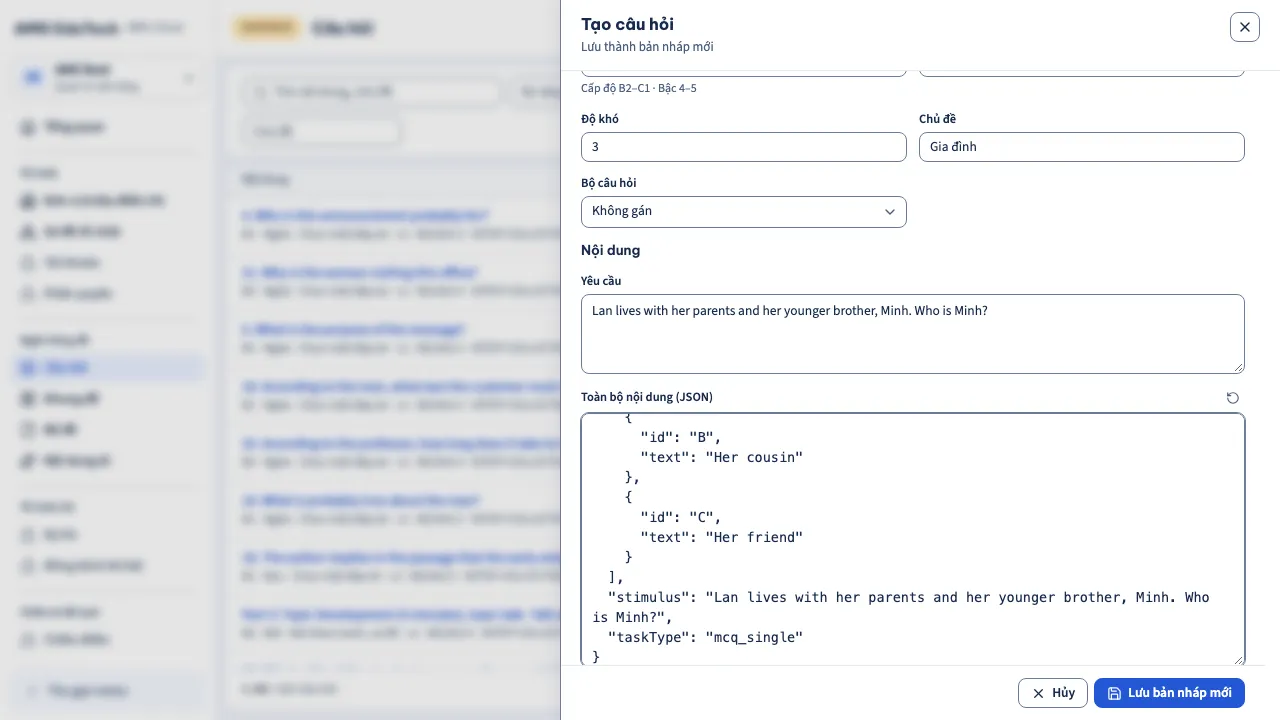The width and height of the screenshot is (1280, 720).
Task: Focus the Độ khó input field
Action: [744, 147]
